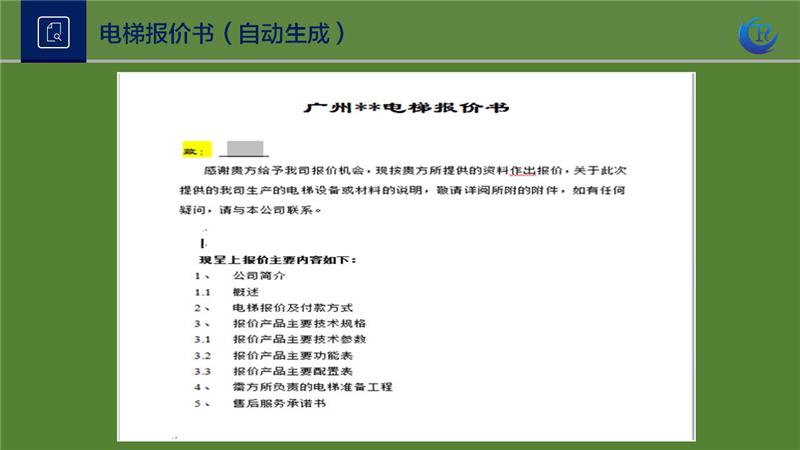The height and width of the screenshot is (450, 800).
Task: Open the 电梯报价及付款方式 entry
Action: 292,307
